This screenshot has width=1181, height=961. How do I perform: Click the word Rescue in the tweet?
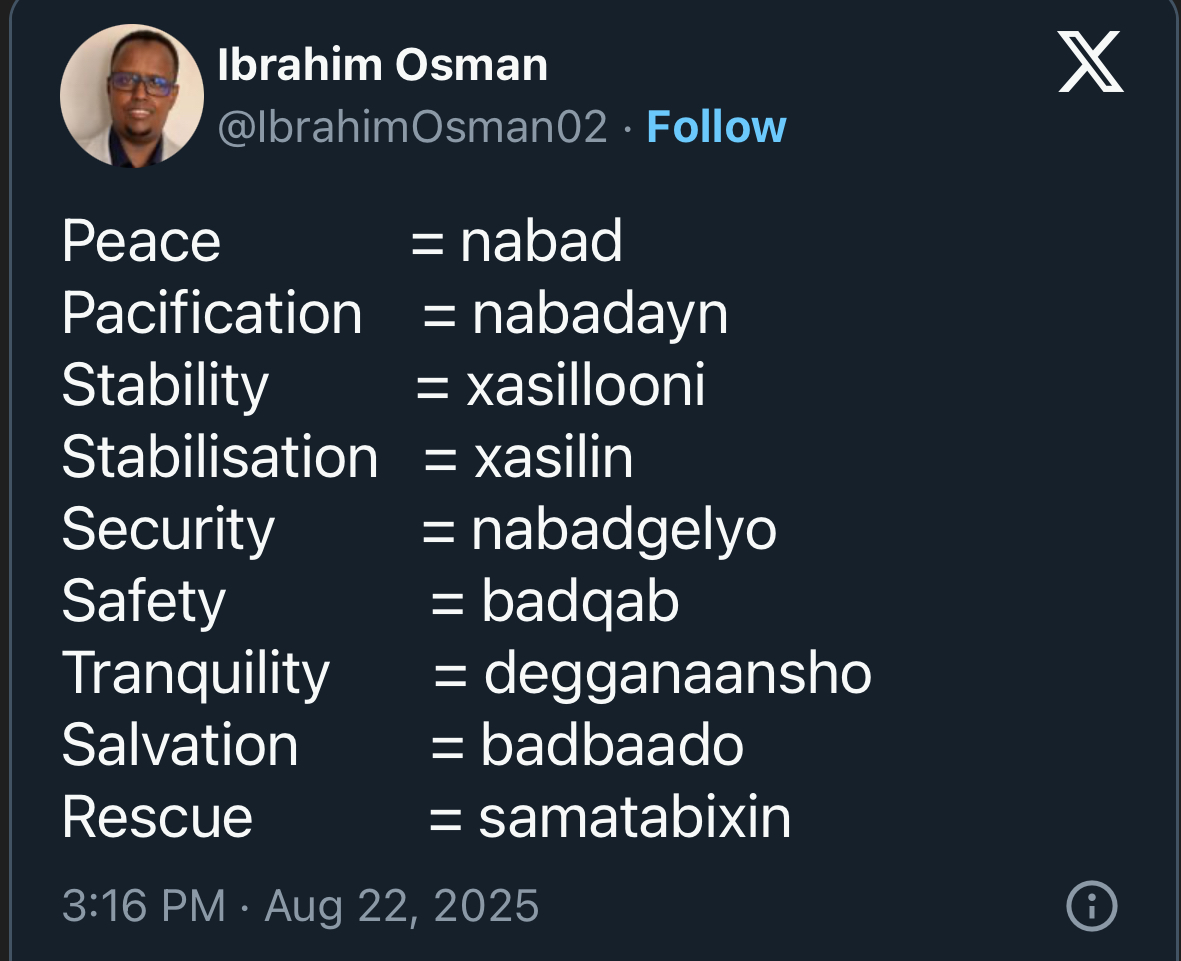tap(157, 818)
